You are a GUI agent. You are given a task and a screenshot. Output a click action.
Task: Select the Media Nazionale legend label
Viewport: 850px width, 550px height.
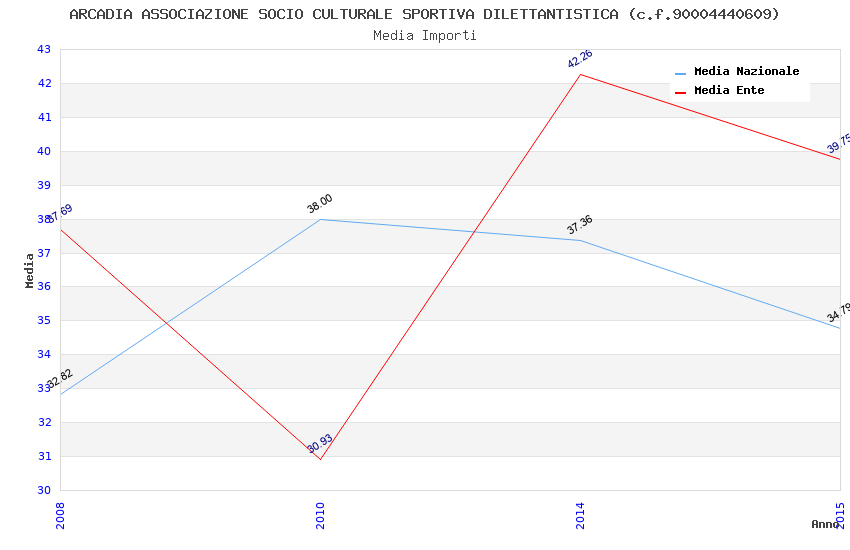point(746,72)
